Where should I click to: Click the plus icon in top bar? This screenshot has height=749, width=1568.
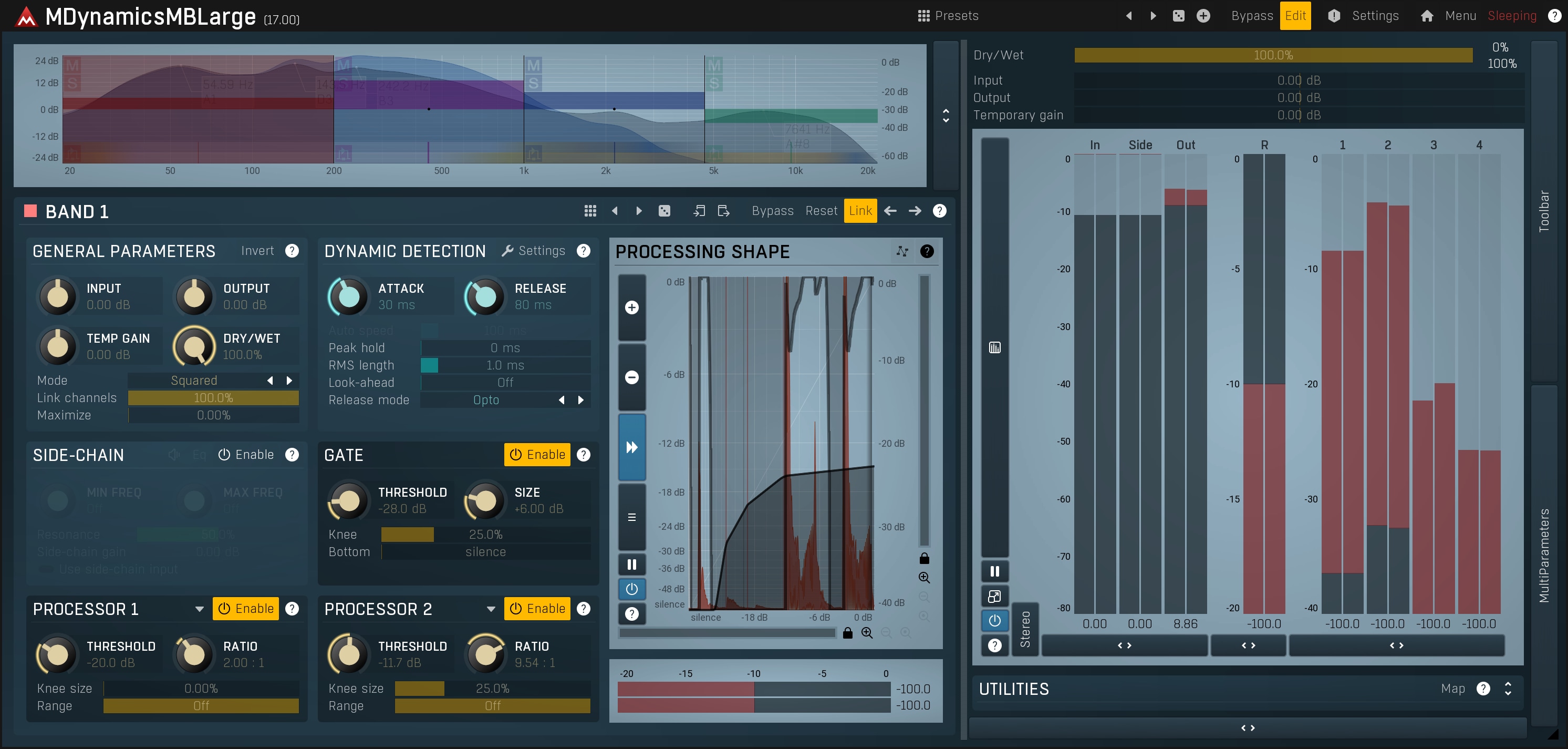(x=1203, y=16)
